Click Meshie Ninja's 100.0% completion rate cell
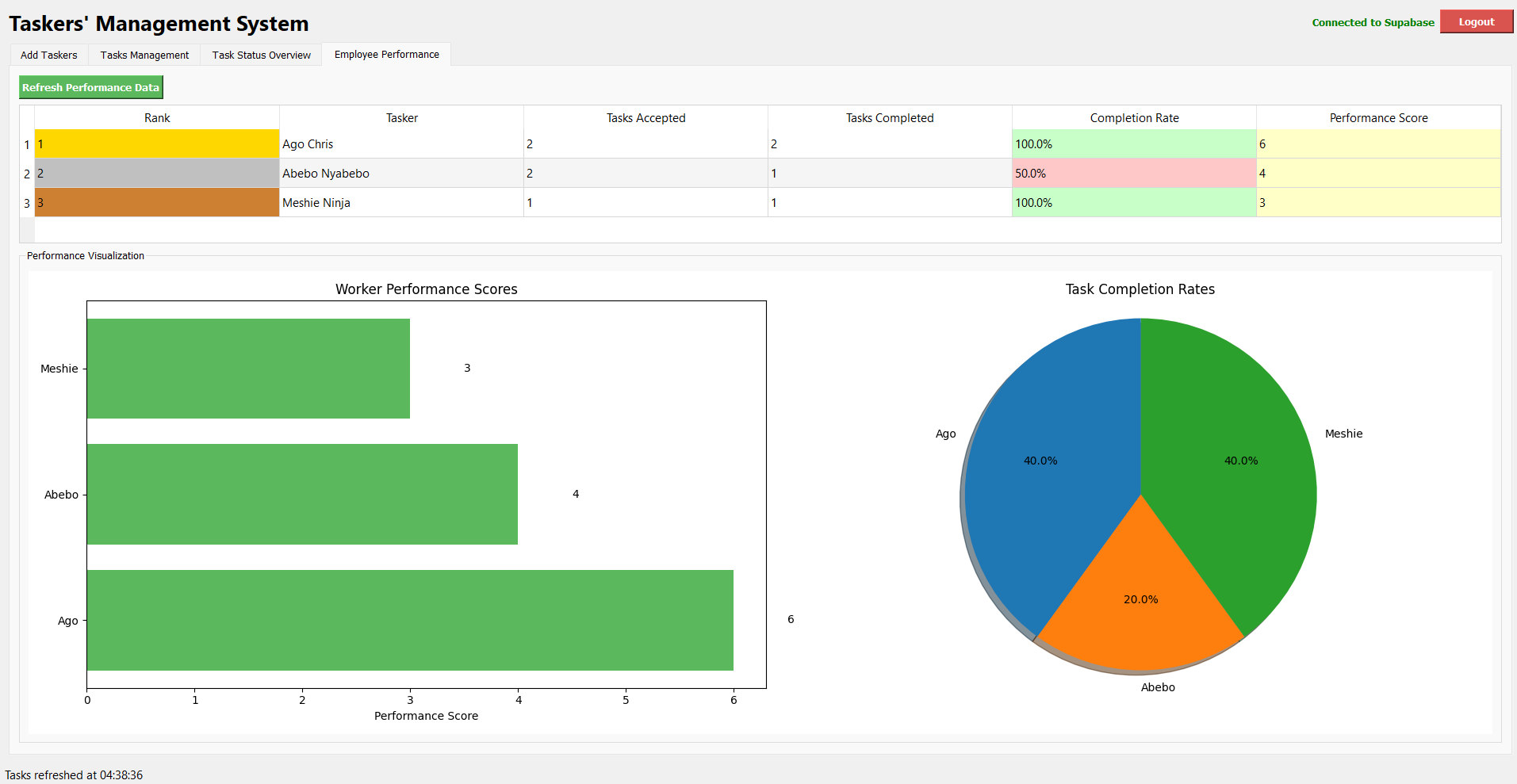The image size is (1517, 784). [1134, 203]
